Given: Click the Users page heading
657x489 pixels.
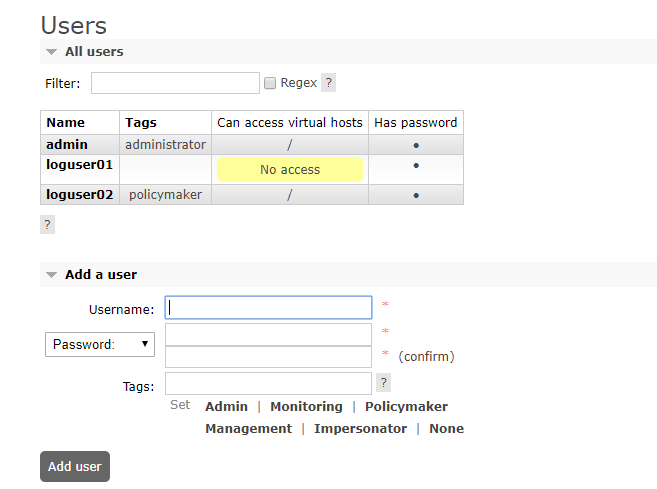Looking at the screenshot, I should tap(74, 25).
